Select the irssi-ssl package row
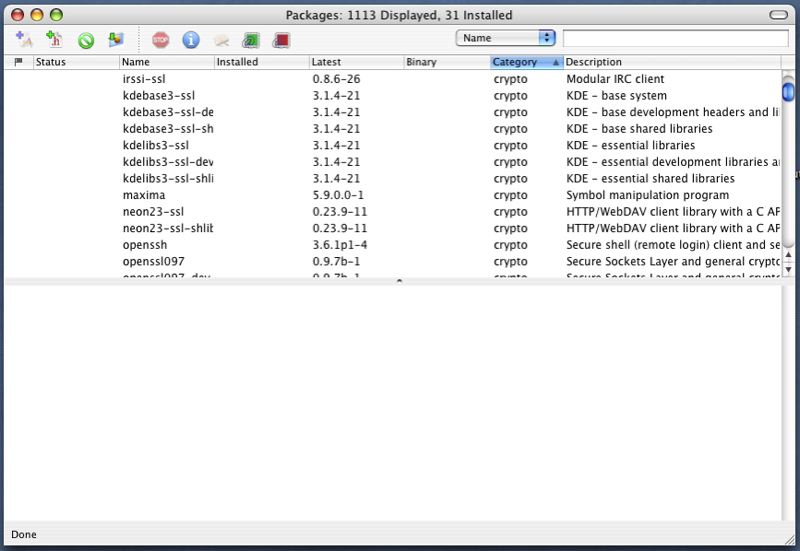 [393, 79]
